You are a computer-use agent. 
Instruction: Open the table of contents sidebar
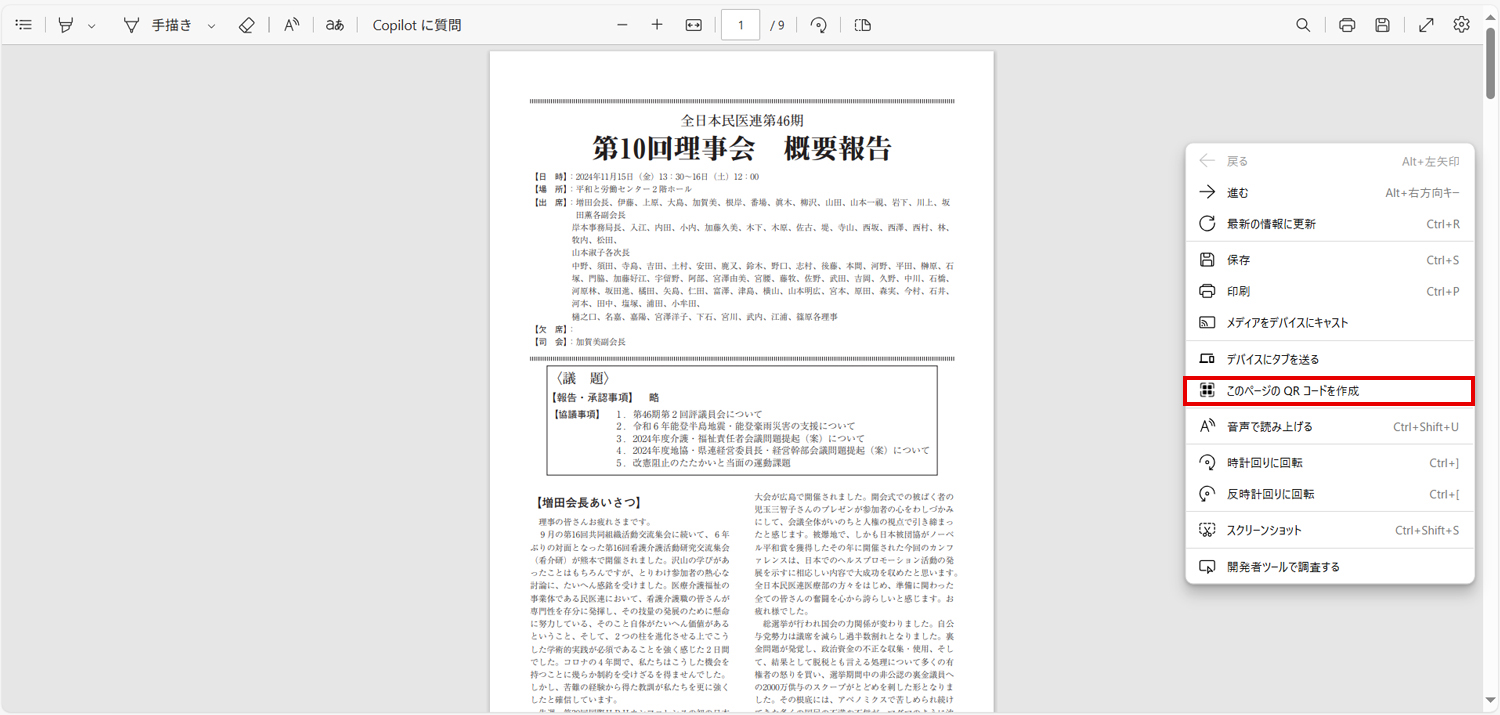point(24,25)
